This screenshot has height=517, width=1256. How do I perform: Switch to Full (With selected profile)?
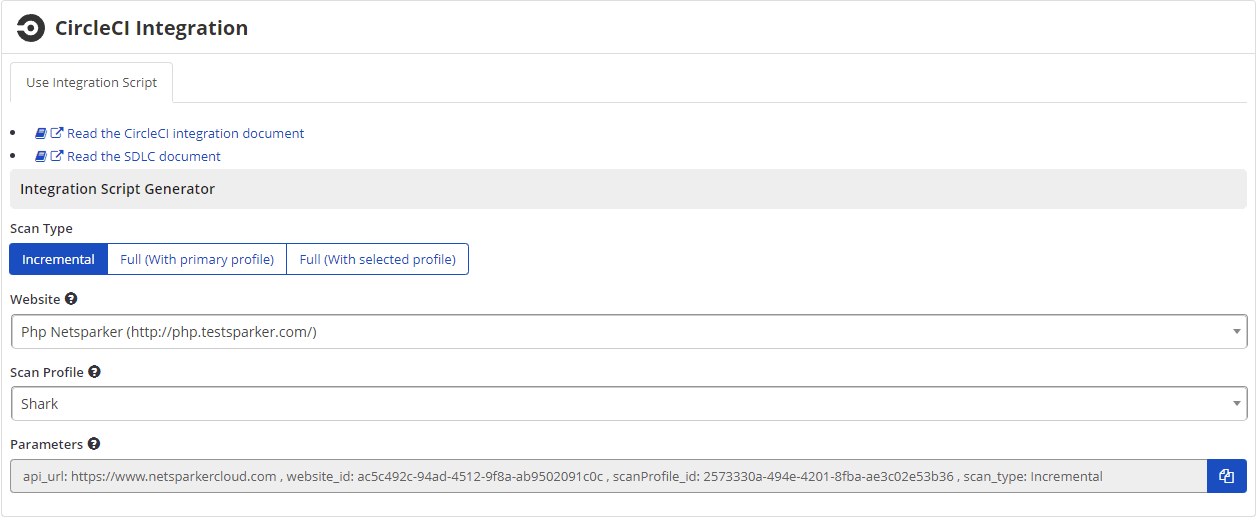(377, 259)
